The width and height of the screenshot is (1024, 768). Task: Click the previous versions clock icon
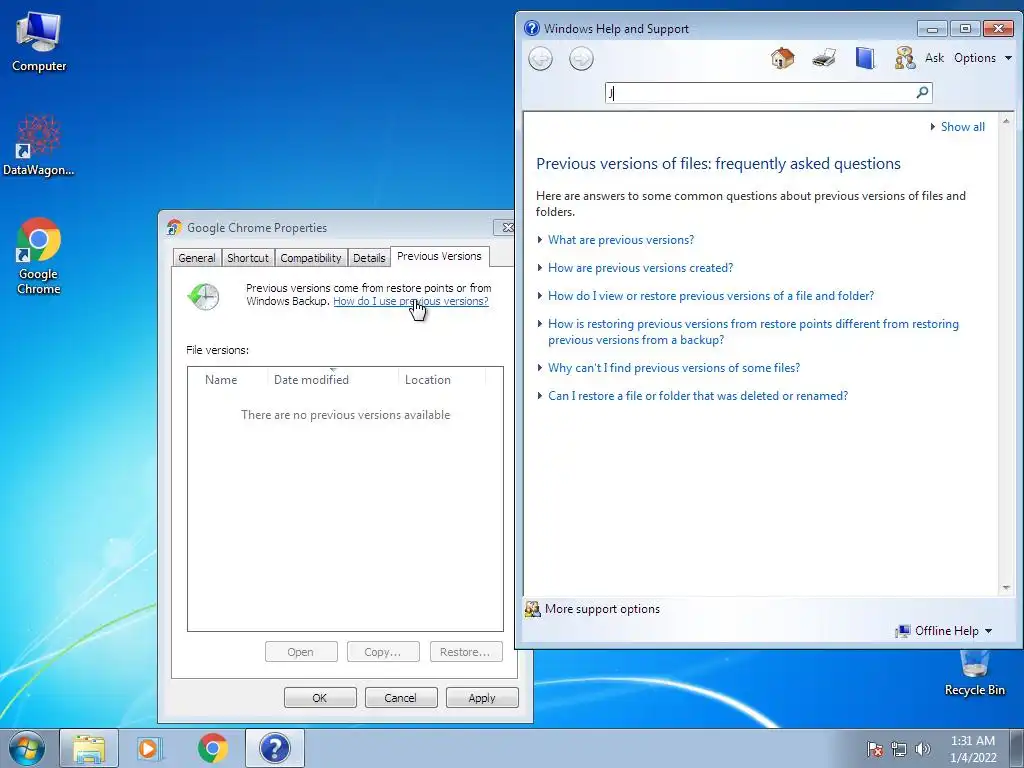pos(204,296)
